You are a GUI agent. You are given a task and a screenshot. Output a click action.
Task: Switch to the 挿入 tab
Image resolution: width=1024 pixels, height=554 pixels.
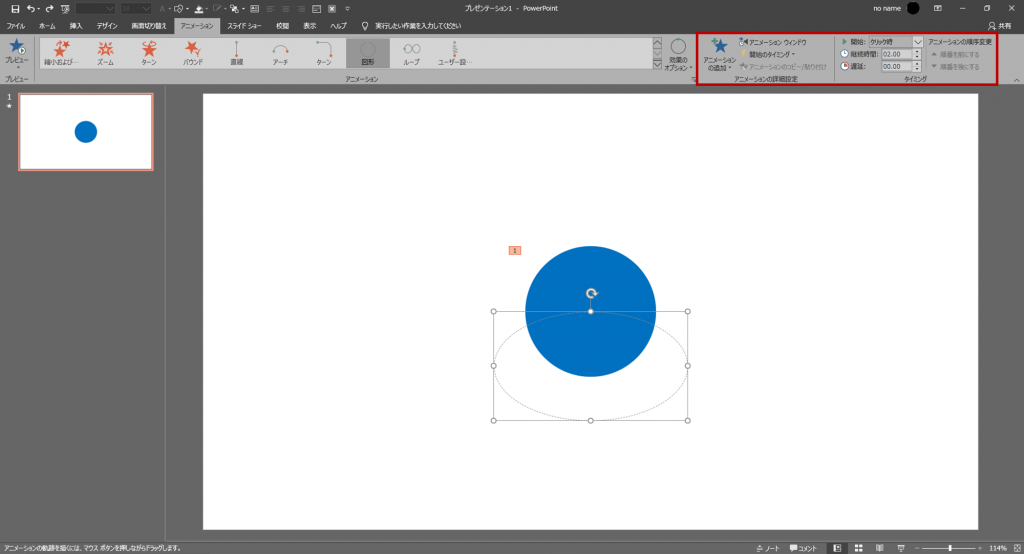tap(76, 25)
